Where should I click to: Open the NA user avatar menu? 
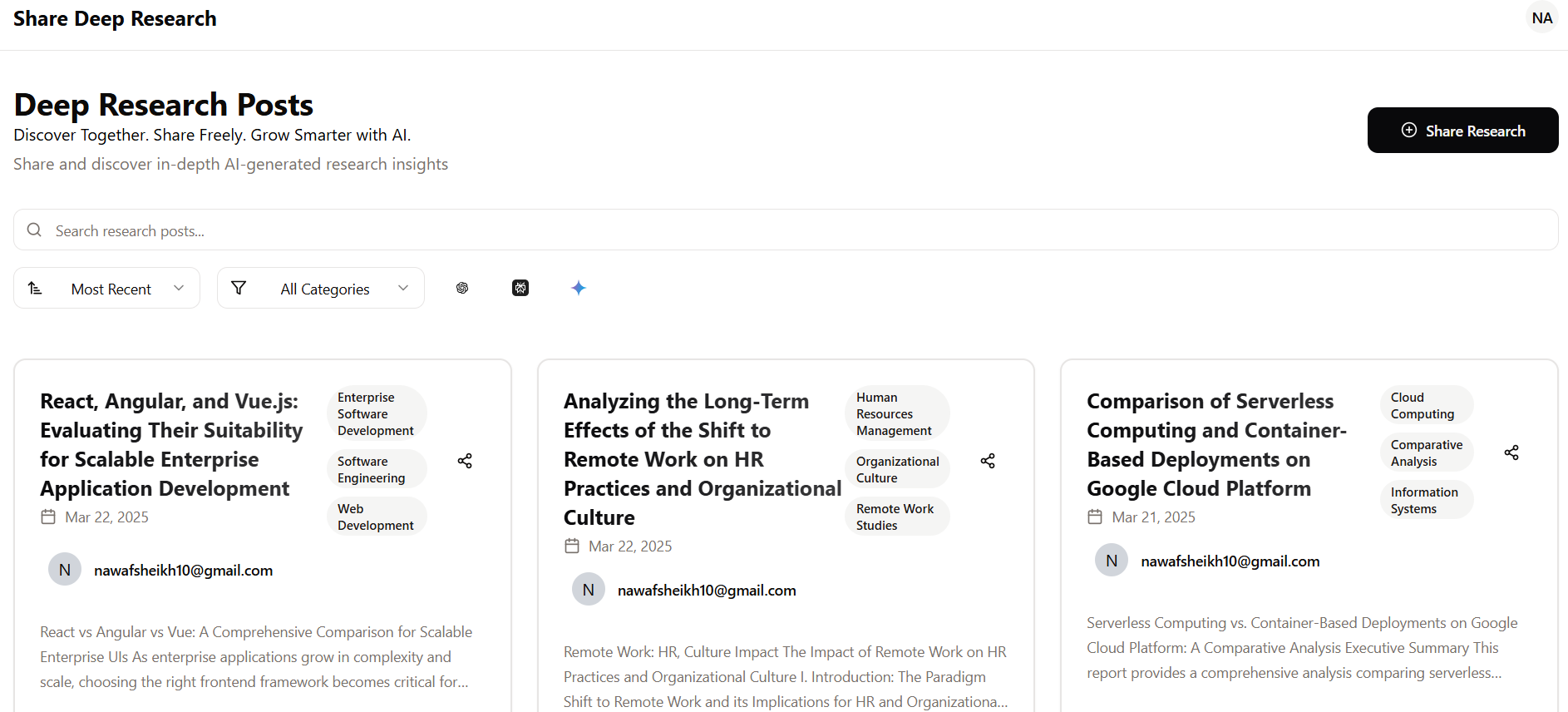(x=1542, y=17)
